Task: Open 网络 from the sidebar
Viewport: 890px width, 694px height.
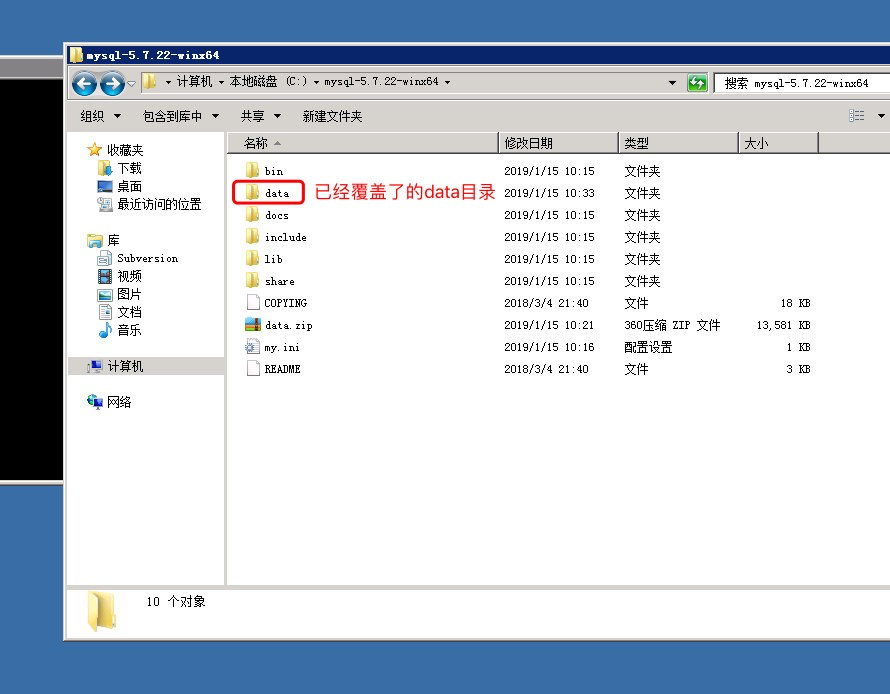Action: (x=120, y=401)
